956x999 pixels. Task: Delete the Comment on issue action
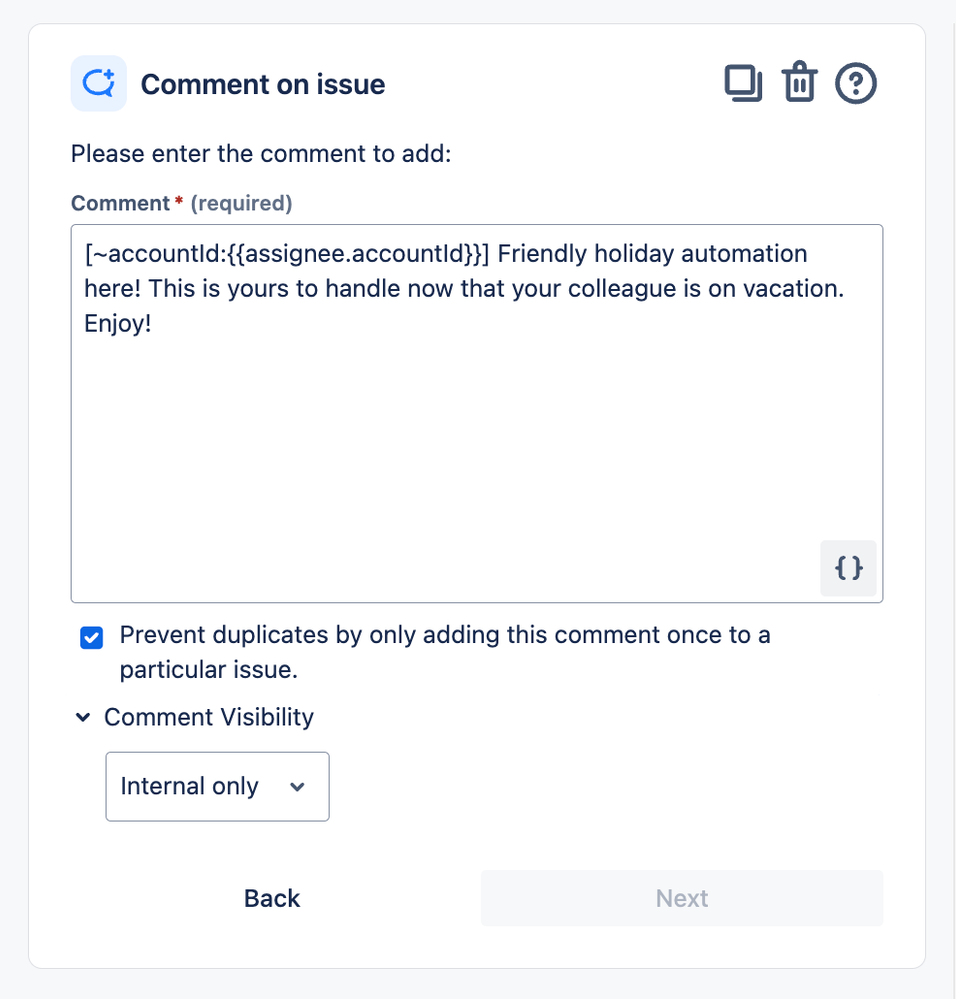[x=799, y=83]
